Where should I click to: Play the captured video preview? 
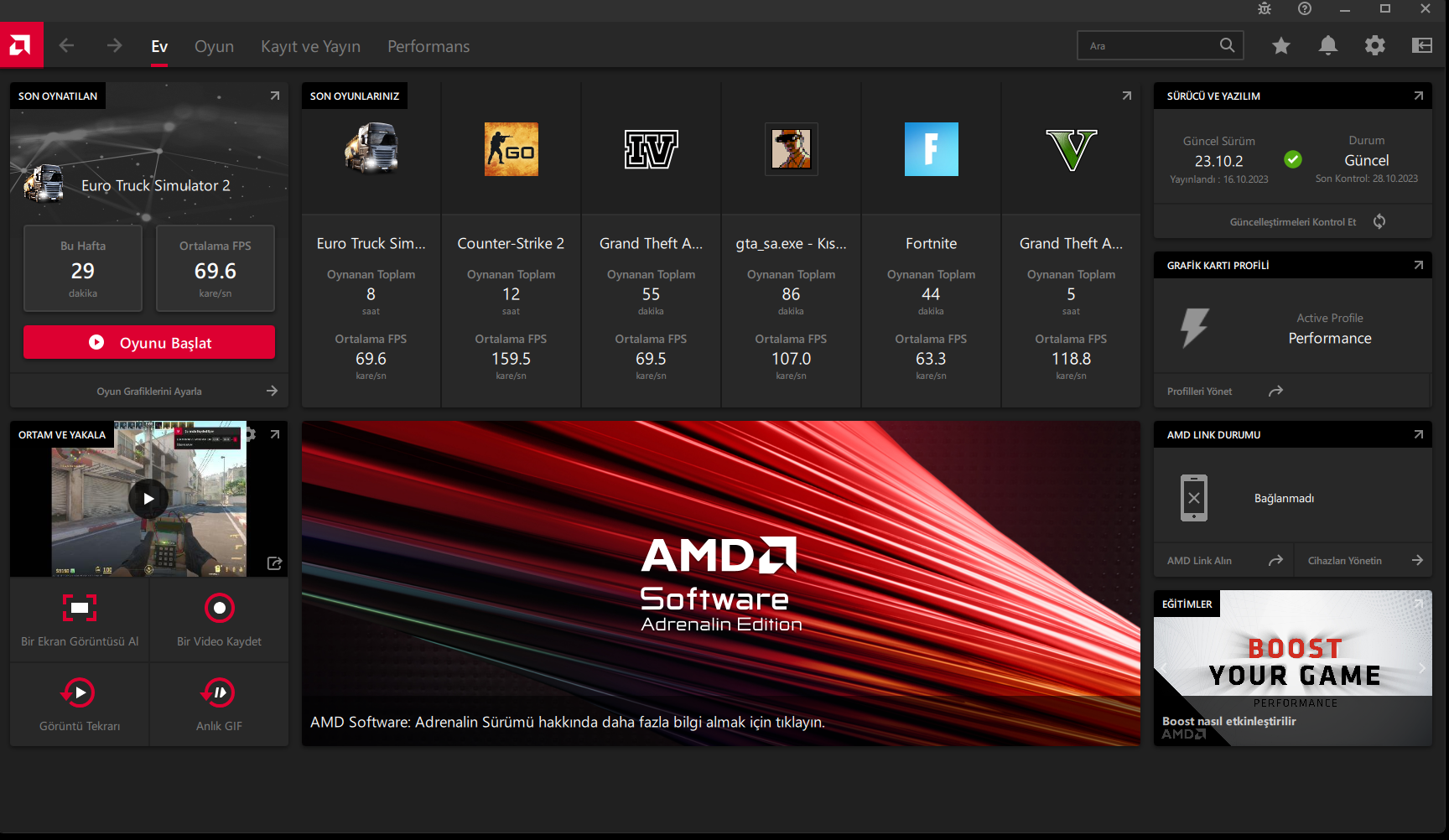(148, 499)
